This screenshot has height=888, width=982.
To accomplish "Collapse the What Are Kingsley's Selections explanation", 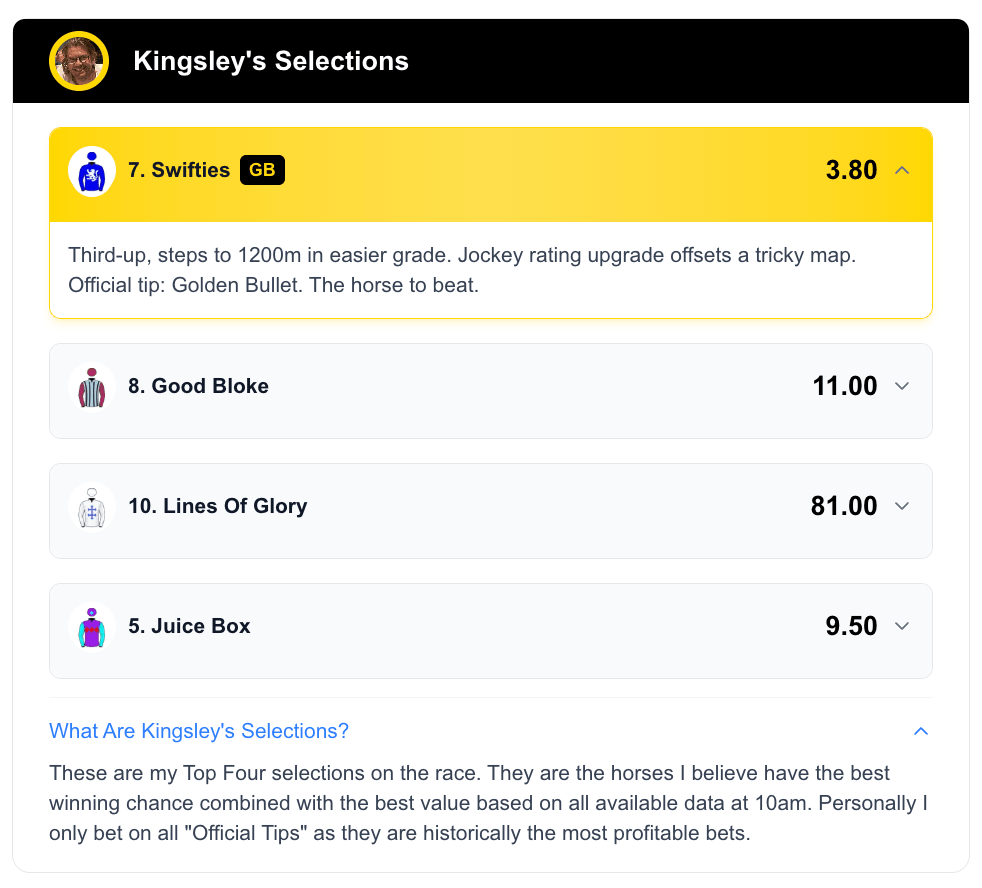I will [920, 731].
